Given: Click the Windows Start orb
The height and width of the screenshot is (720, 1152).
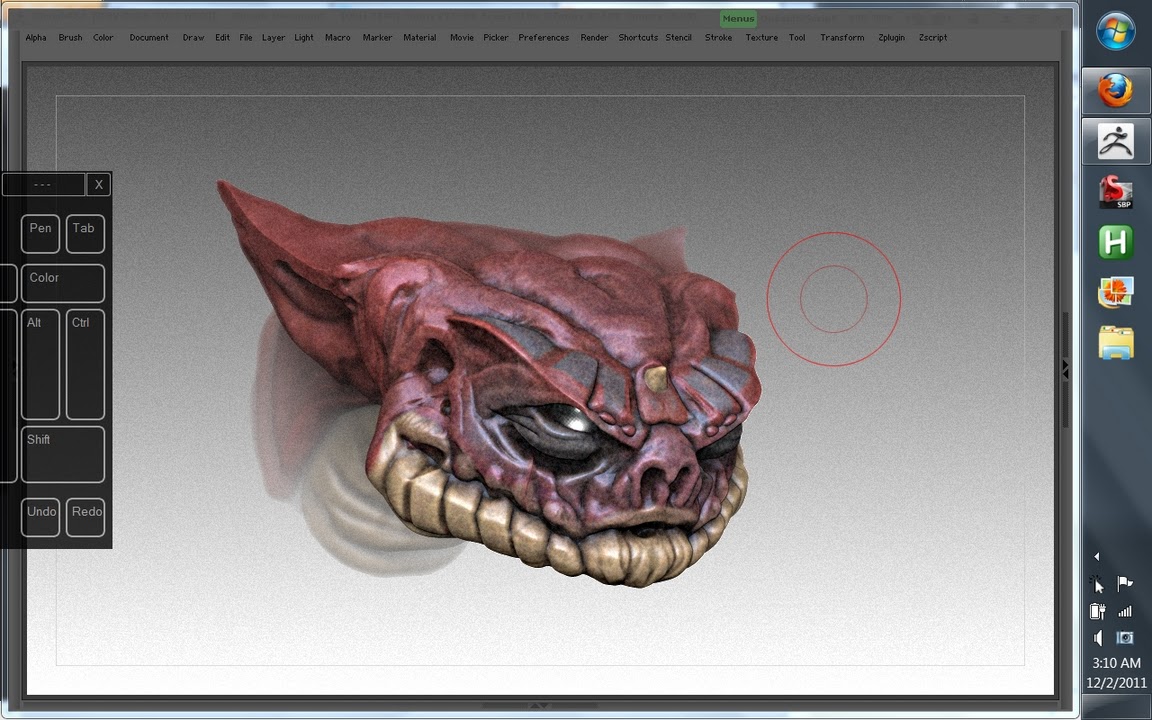Looking at the screenshot, I should click(x=1115, y=31).
